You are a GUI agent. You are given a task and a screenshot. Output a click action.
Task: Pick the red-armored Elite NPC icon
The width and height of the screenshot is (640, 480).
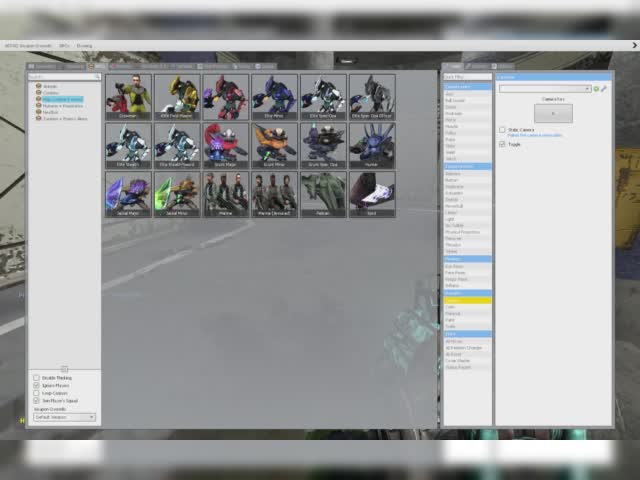click(226, 97)
